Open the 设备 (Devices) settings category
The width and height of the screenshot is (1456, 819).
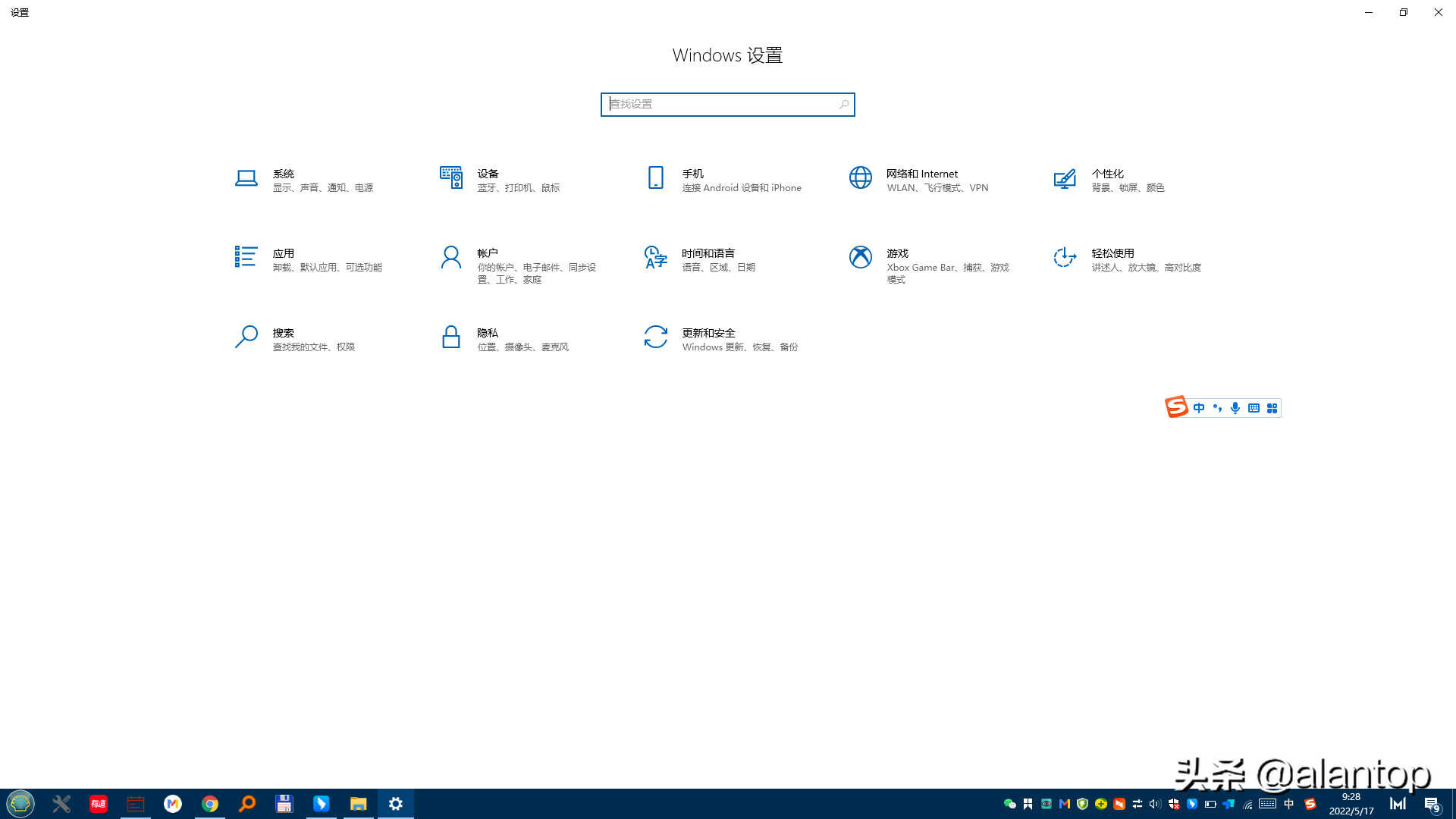(500, 180)
